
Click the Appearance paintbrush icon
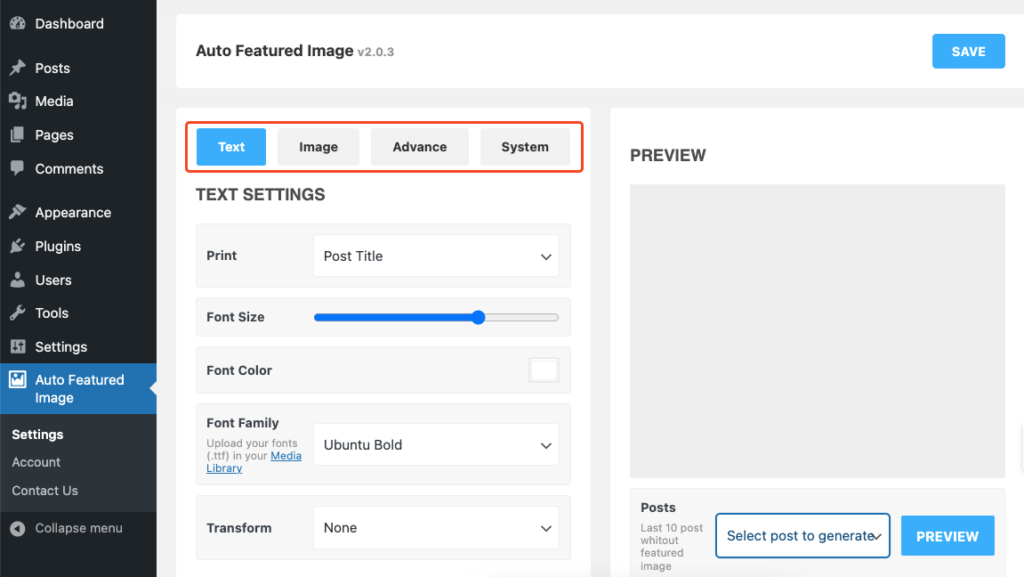point(18,212)
